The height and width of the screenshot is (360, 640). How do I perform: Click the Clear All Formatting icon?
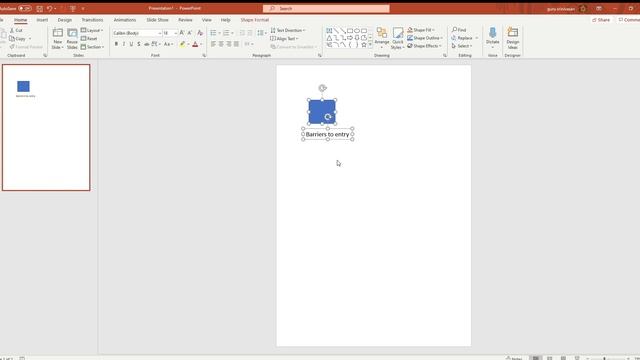click(x=200, y=33)
